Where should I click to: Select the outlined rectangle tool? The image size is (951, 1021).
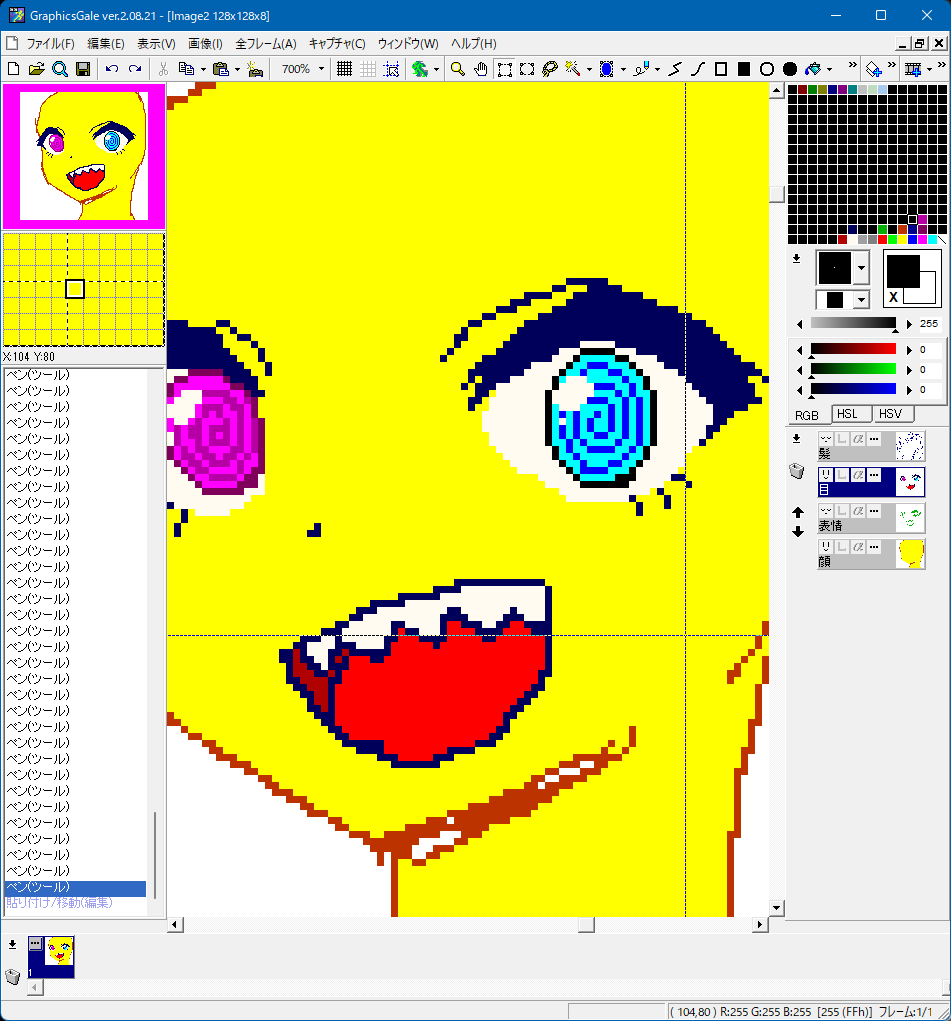pyautogui.click(x=721, y=69)
